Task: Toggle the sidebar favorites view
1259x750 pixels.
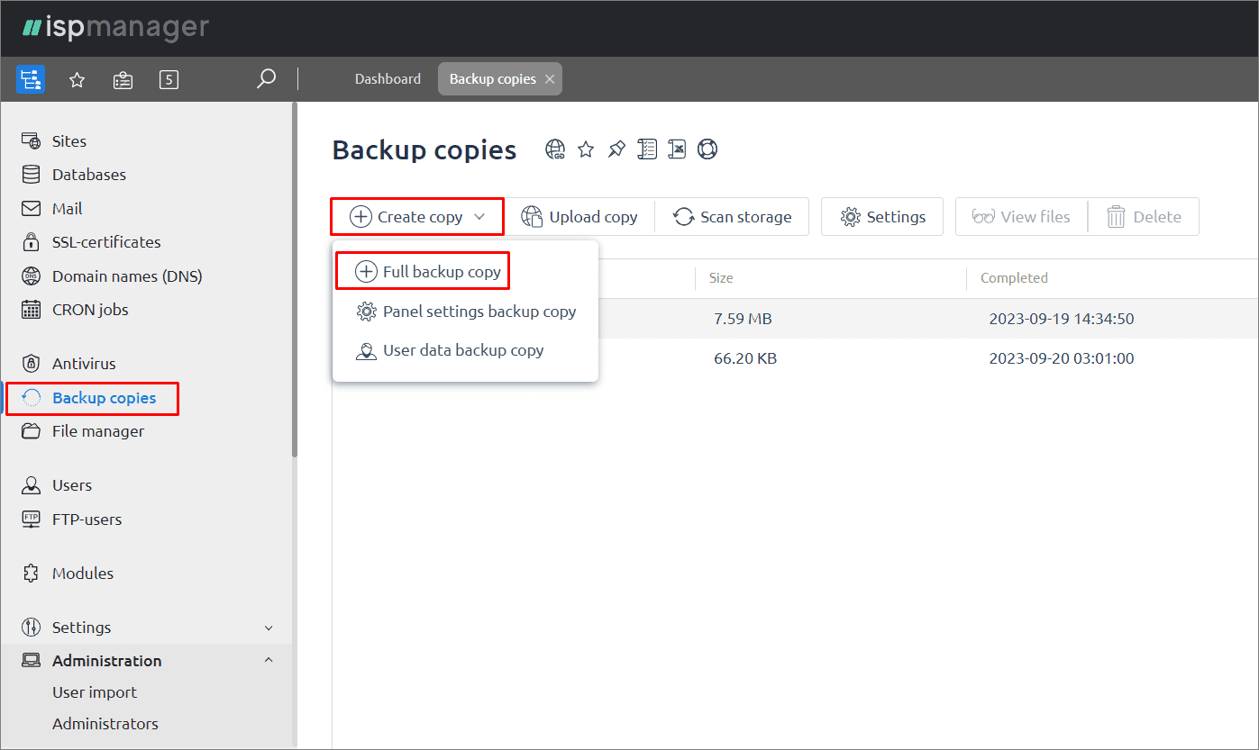Action: 76,78
